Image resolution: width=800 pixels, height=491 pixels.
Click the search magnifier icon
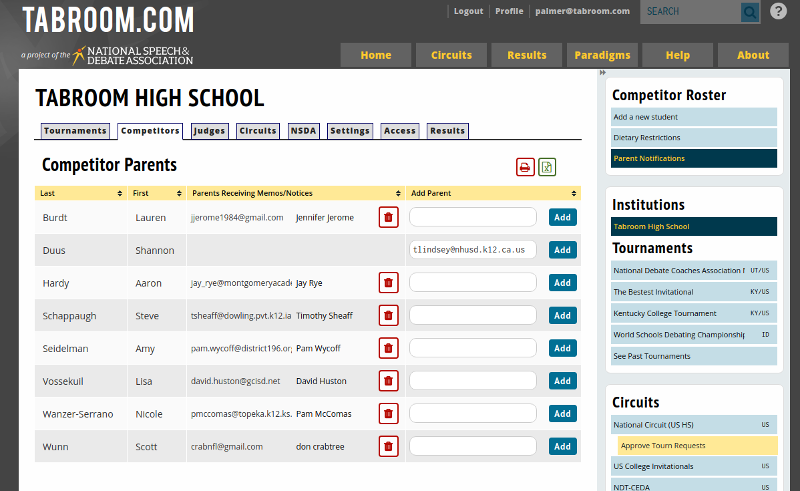pyautogui.click(x=749, y=12)
